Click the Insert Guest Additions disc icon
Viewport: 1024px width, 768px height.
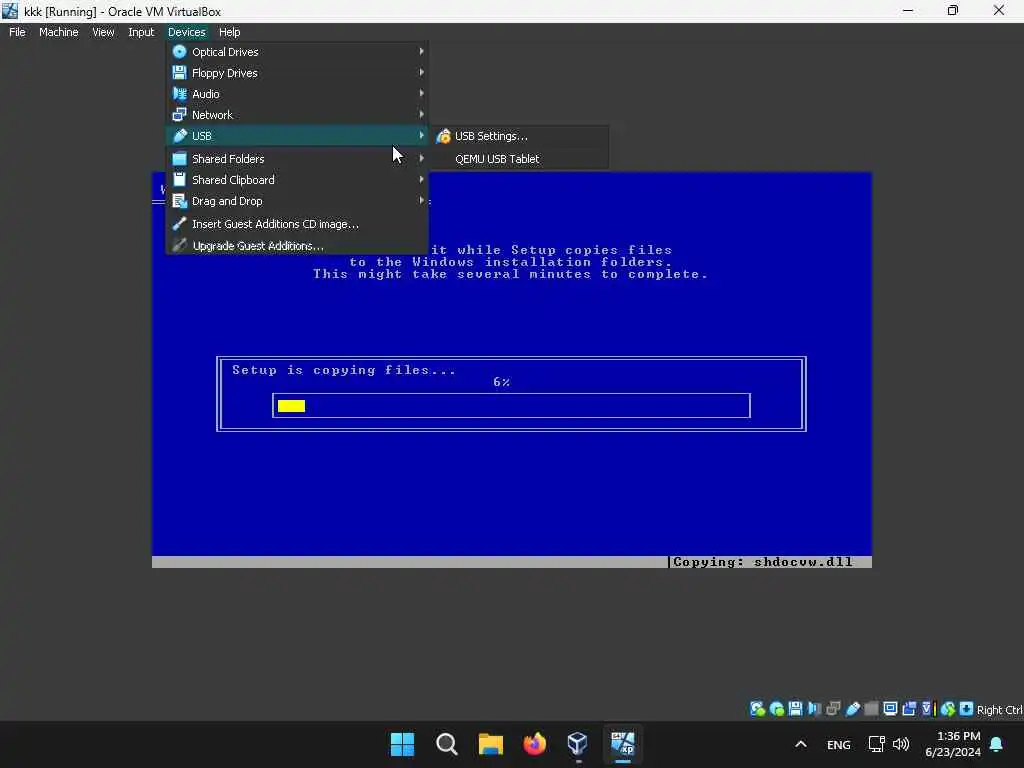pyautogui.click(x=180, y=223)
